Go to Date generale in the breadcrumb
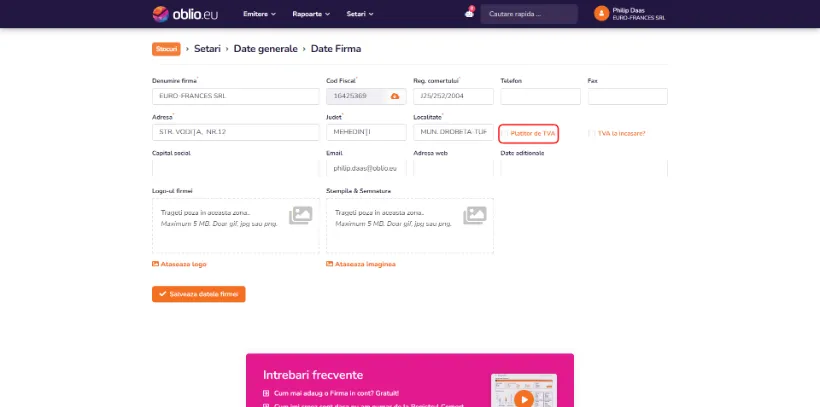The height and width of the screenshot is (407, 820). (x=266, y=49)
